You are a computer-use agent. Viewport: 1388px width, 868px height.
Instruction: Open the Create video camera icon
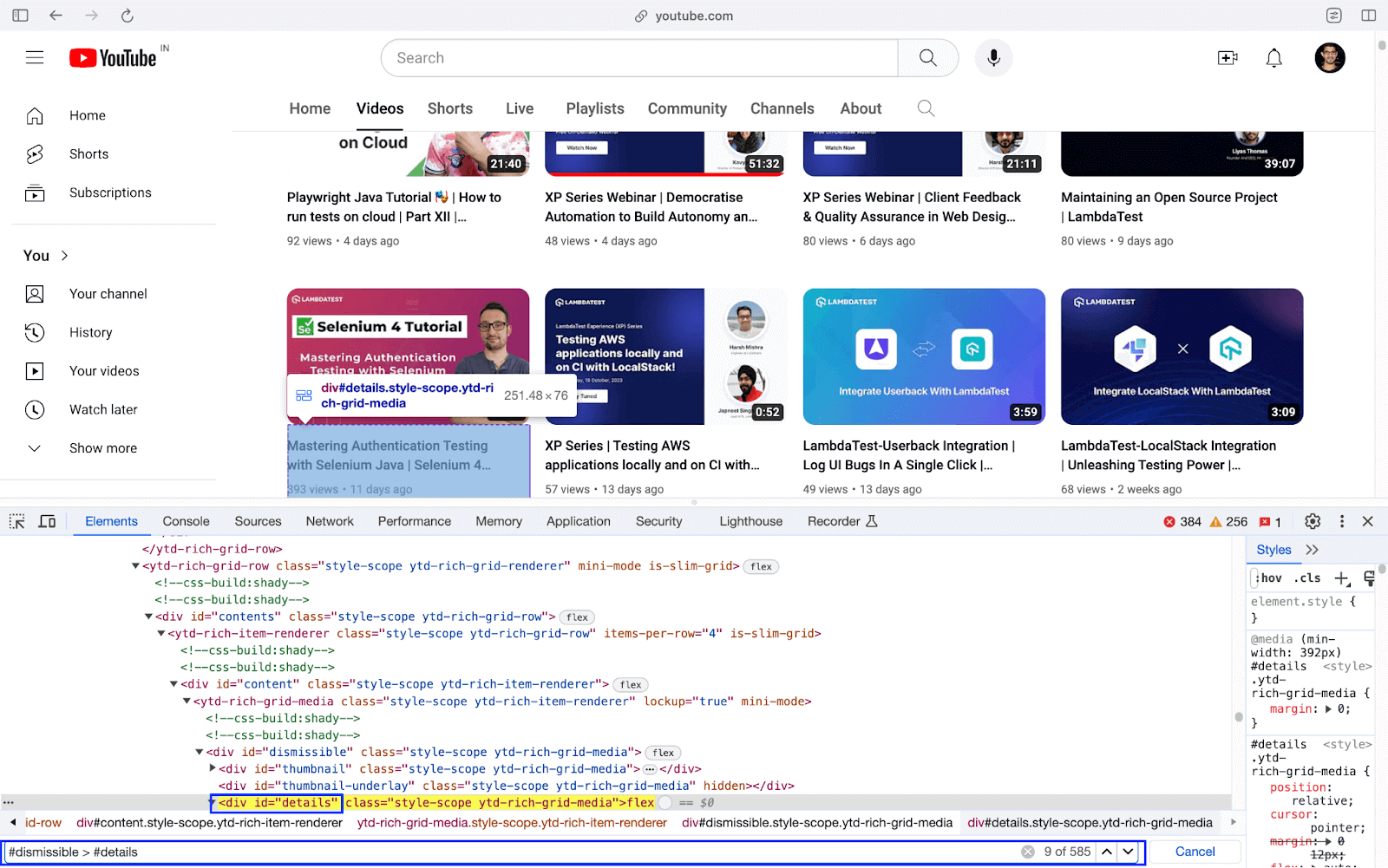pos(1228,58)
